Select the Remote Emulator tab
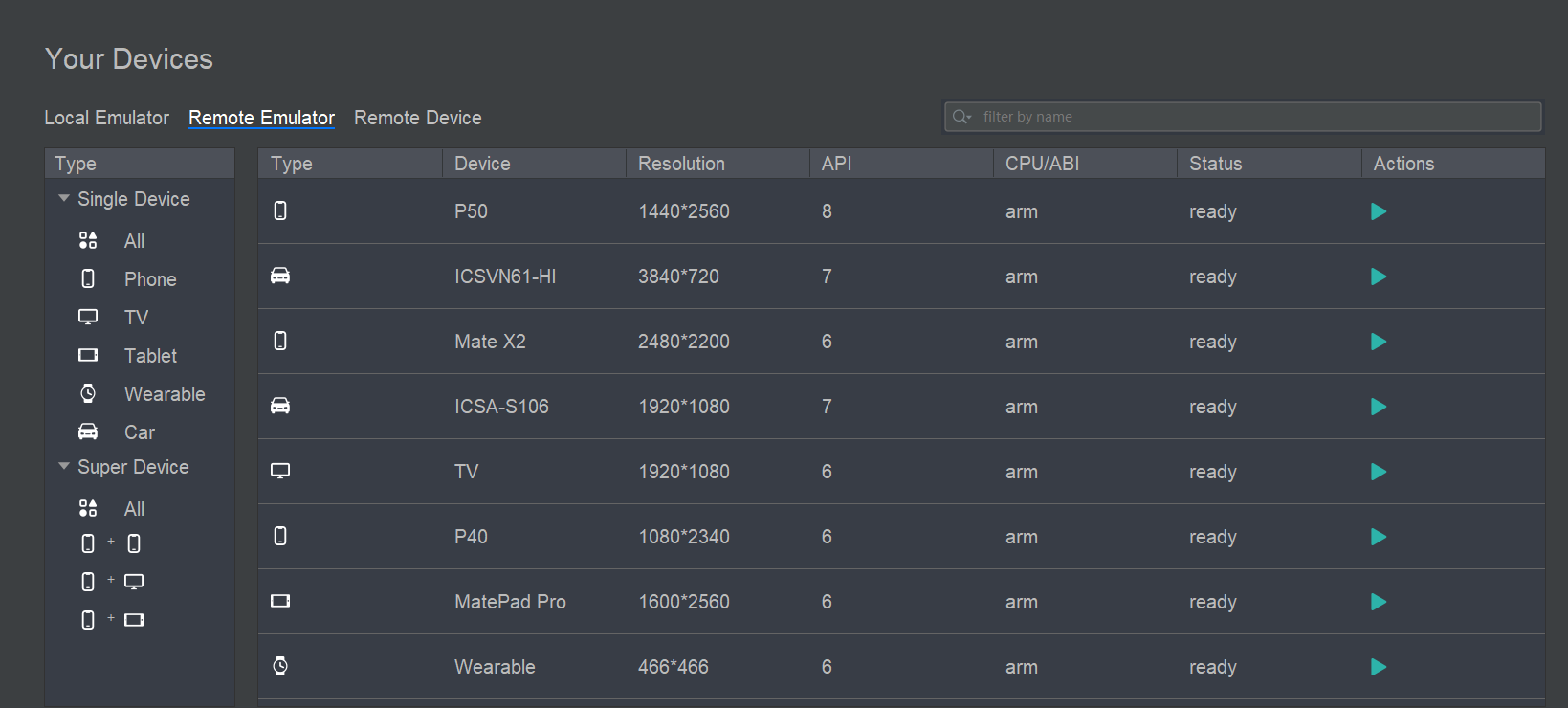The width and height of the screenshot is (1568, 708). [261, 118]
